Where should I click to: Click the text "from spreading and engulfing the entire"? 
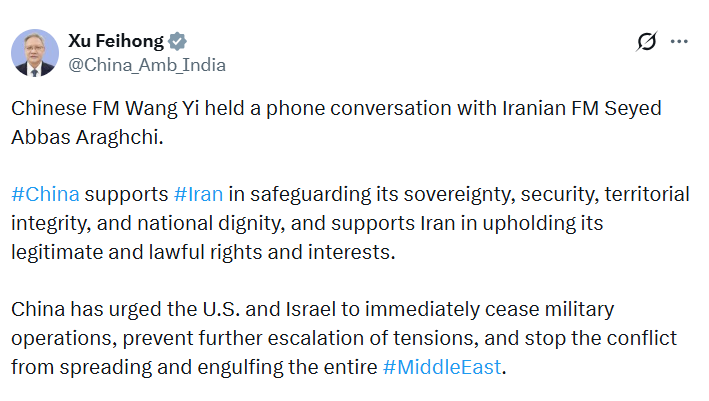click(x=194, y=366)
